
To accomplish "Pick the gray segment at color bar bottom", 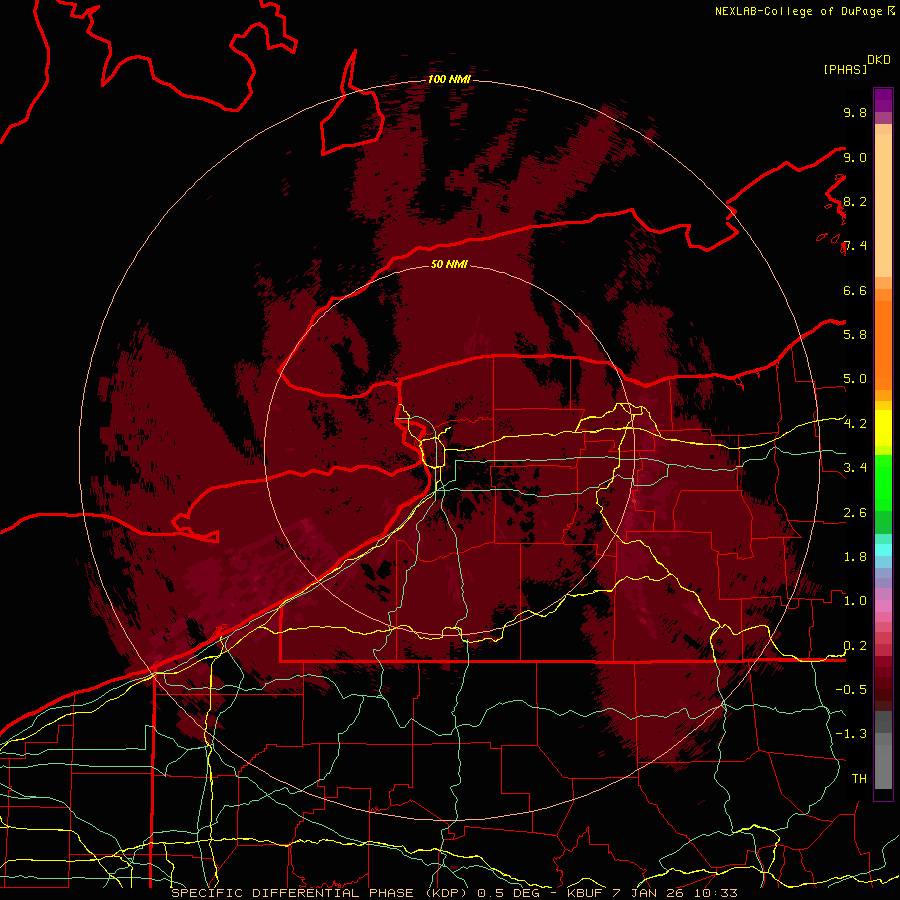I will 883,763.
